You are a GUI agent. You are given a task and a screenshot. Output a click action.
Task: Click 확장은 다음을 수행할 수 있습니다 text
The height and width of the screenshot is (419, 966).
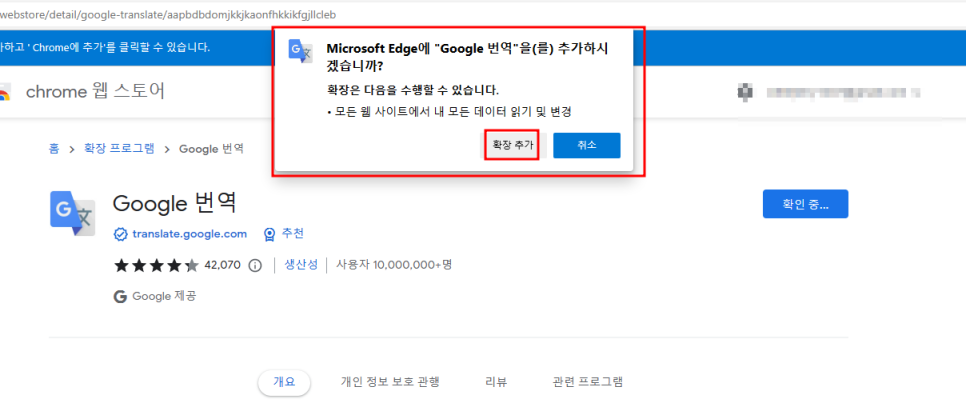point(413,90)
